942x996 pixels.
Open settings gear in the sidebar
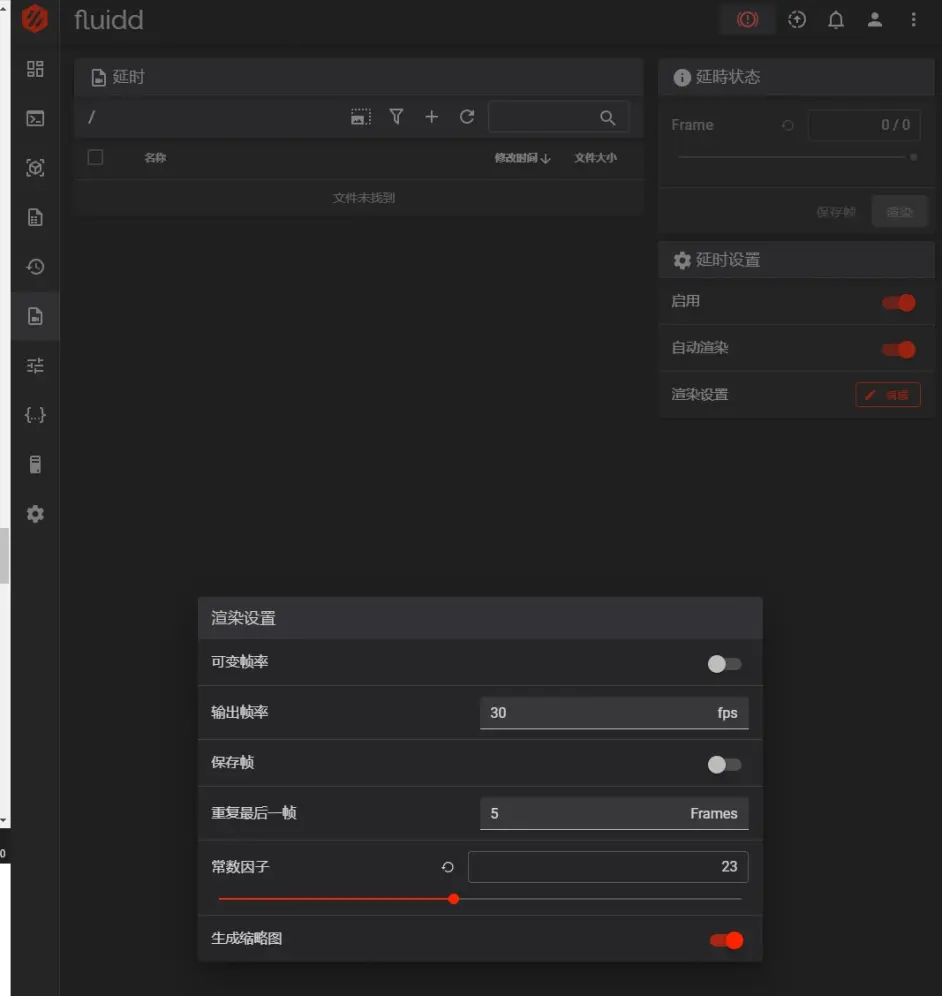(x=35, y=514)
